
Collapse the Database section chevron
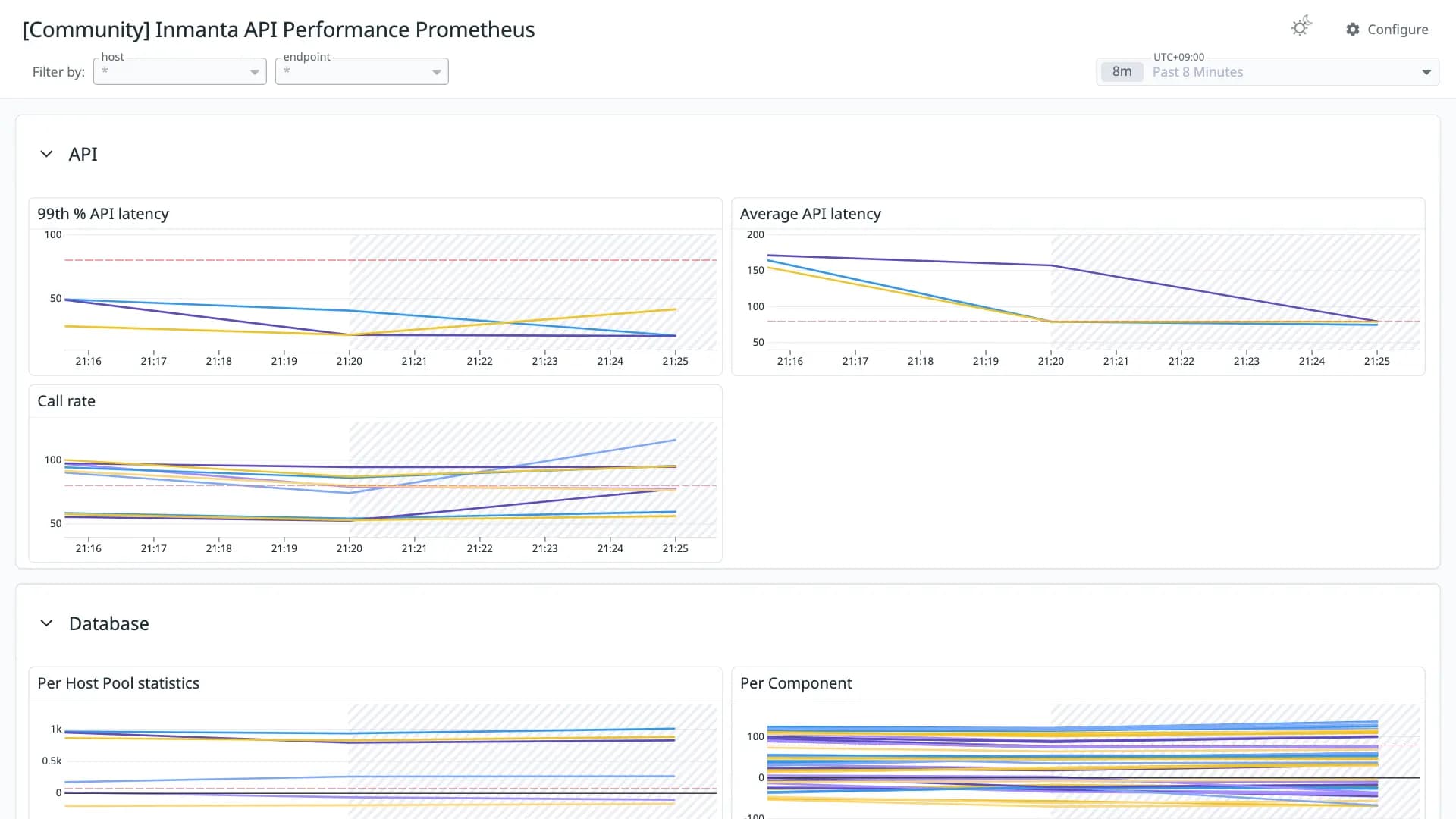click(46, 623)
